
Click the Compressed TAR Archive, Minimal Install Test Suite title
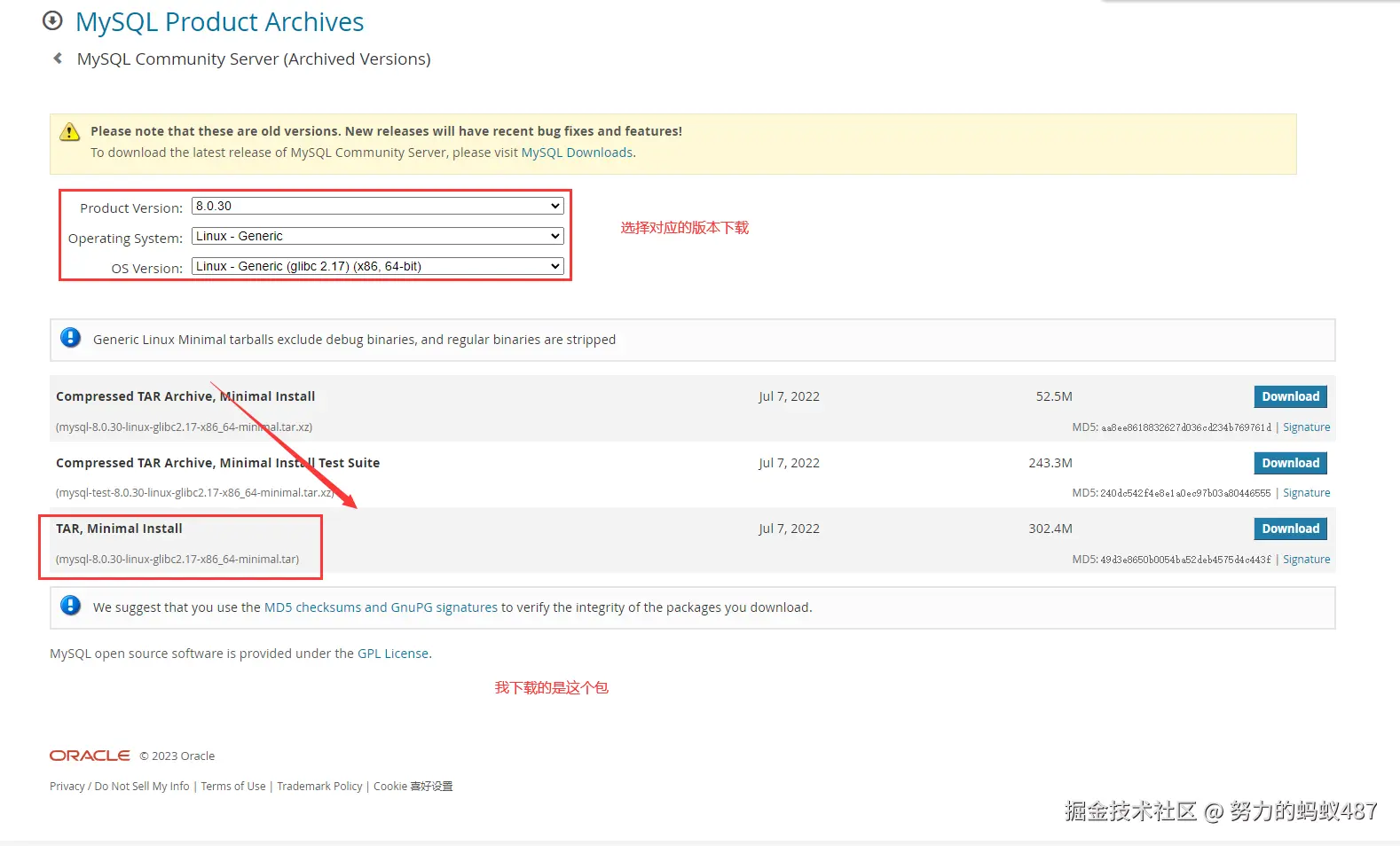coord(217,463)
